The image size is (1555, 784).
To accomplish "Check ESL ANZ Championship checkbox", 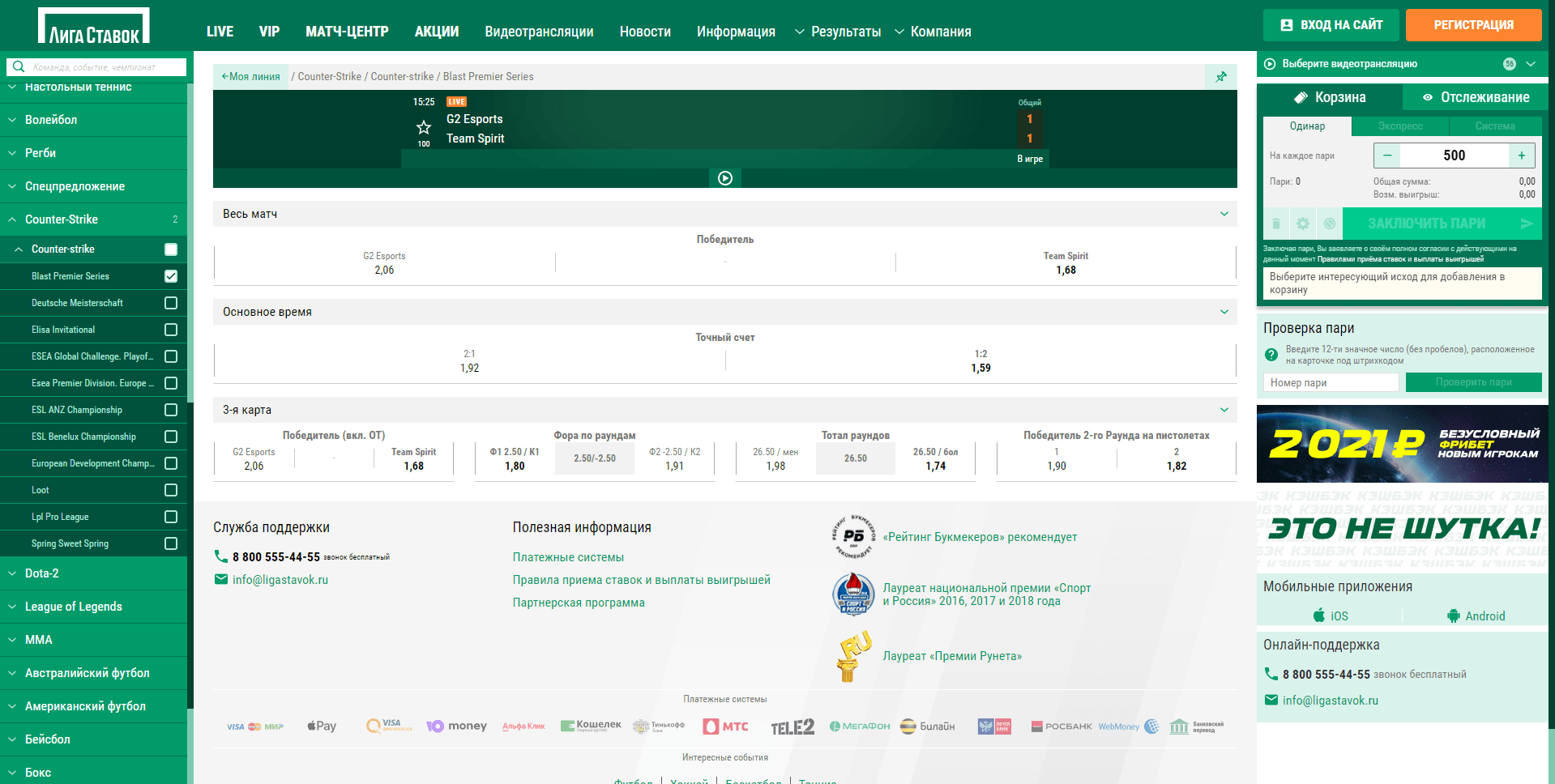I will 171,410.
